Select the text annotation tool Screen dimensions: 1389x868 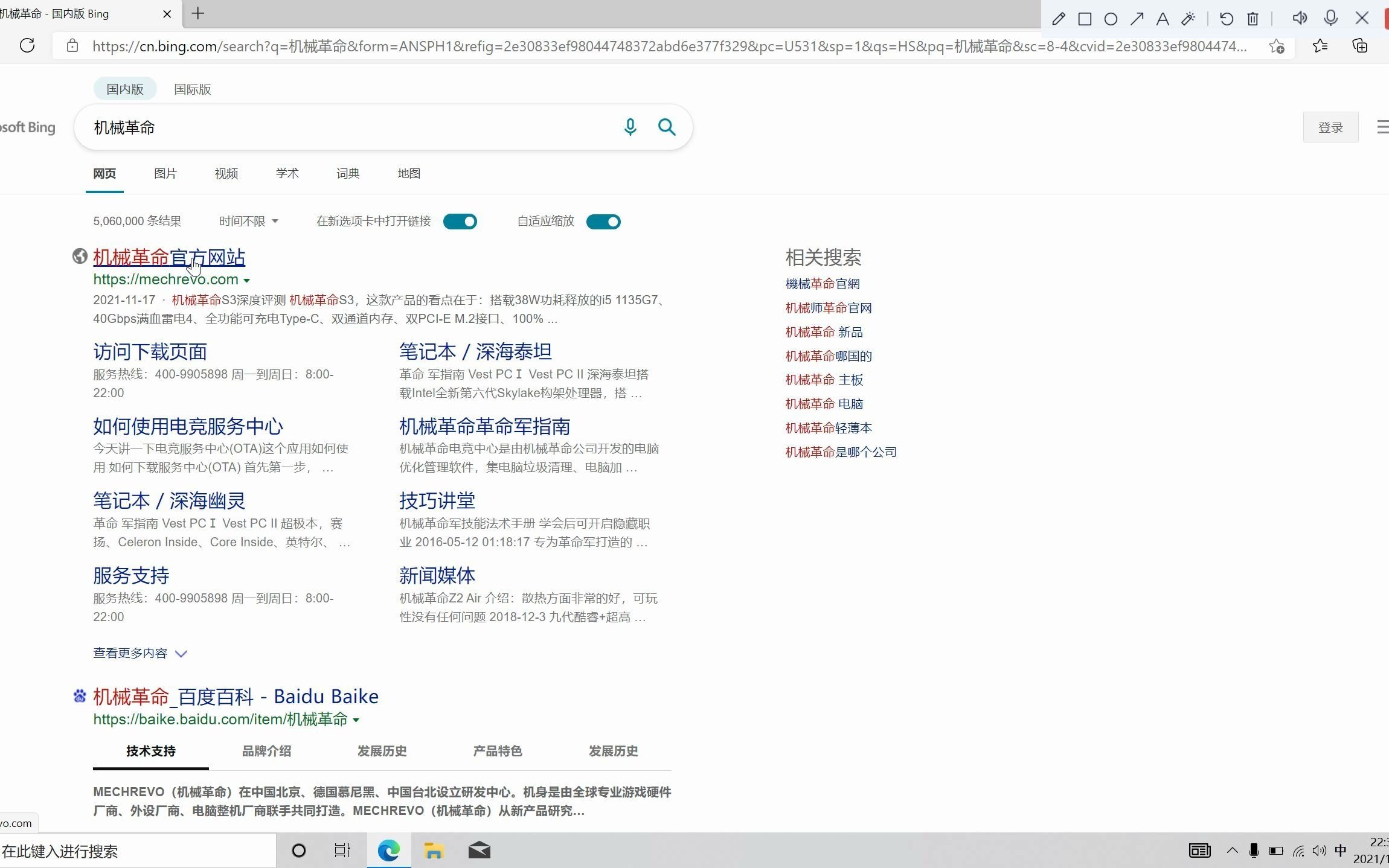coord(1163,19)
